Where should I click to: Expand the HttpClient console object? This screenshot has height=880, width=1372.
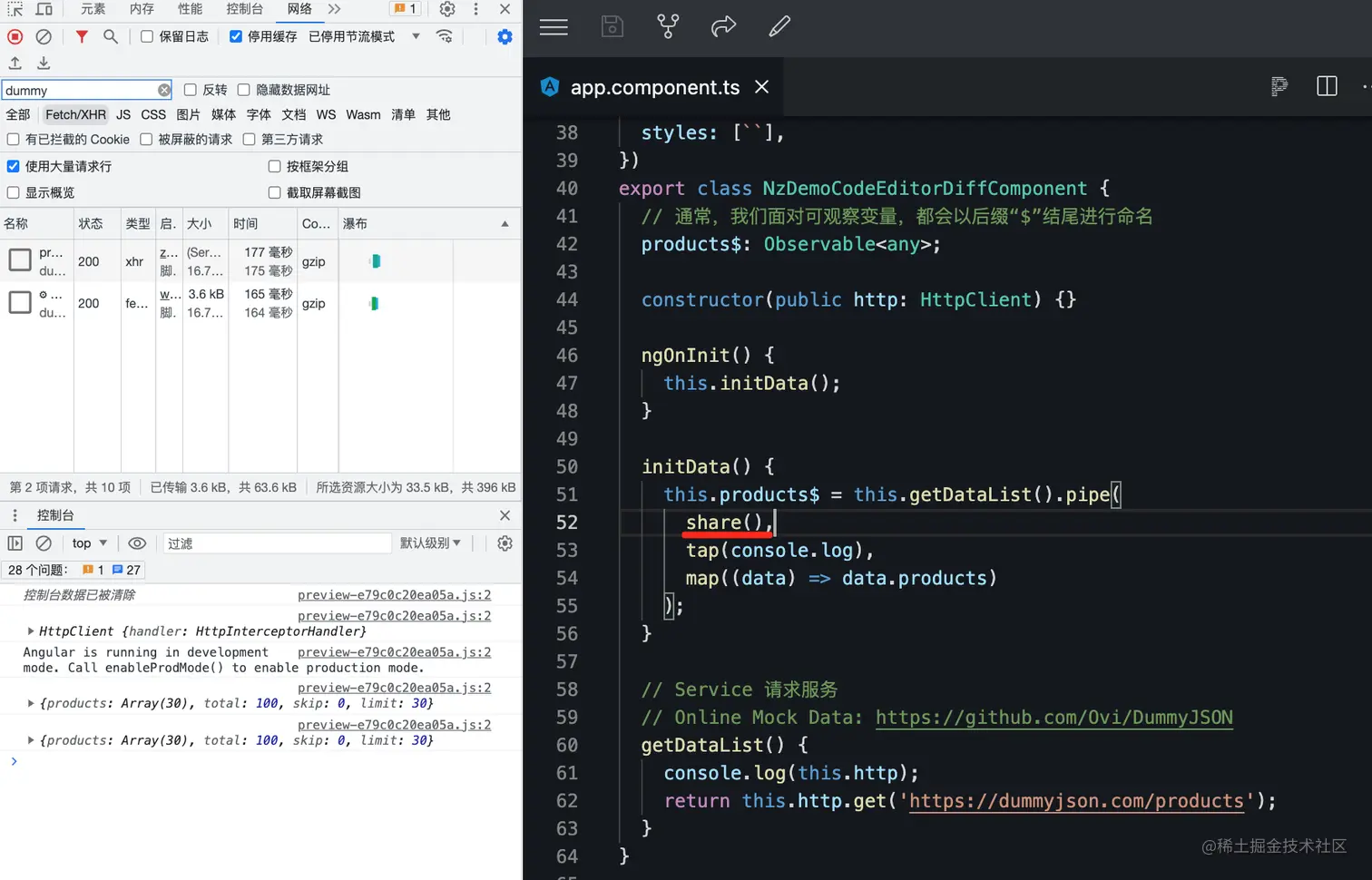[31, 631]
